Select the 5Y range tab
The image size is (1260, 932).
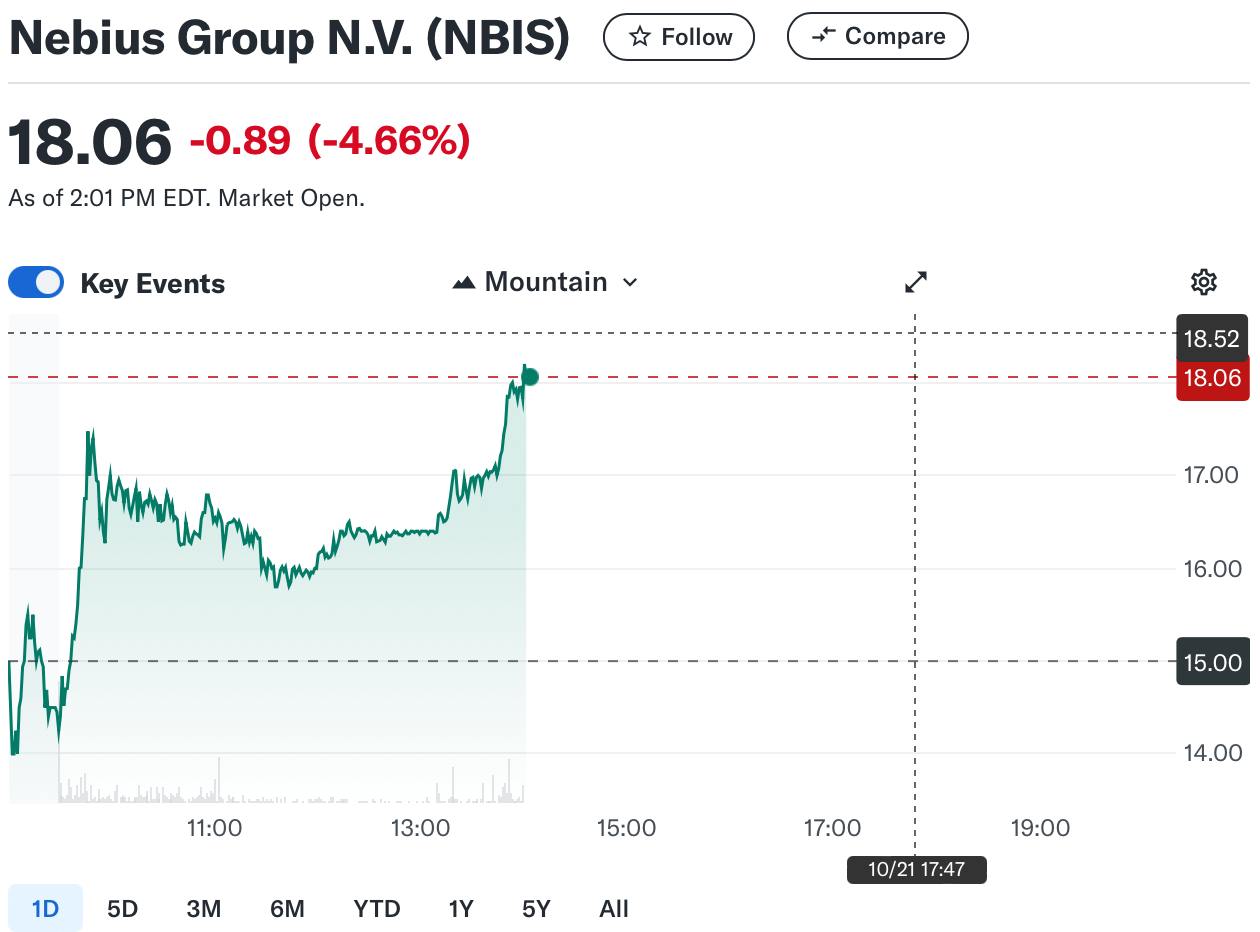(x=536, y=909)
